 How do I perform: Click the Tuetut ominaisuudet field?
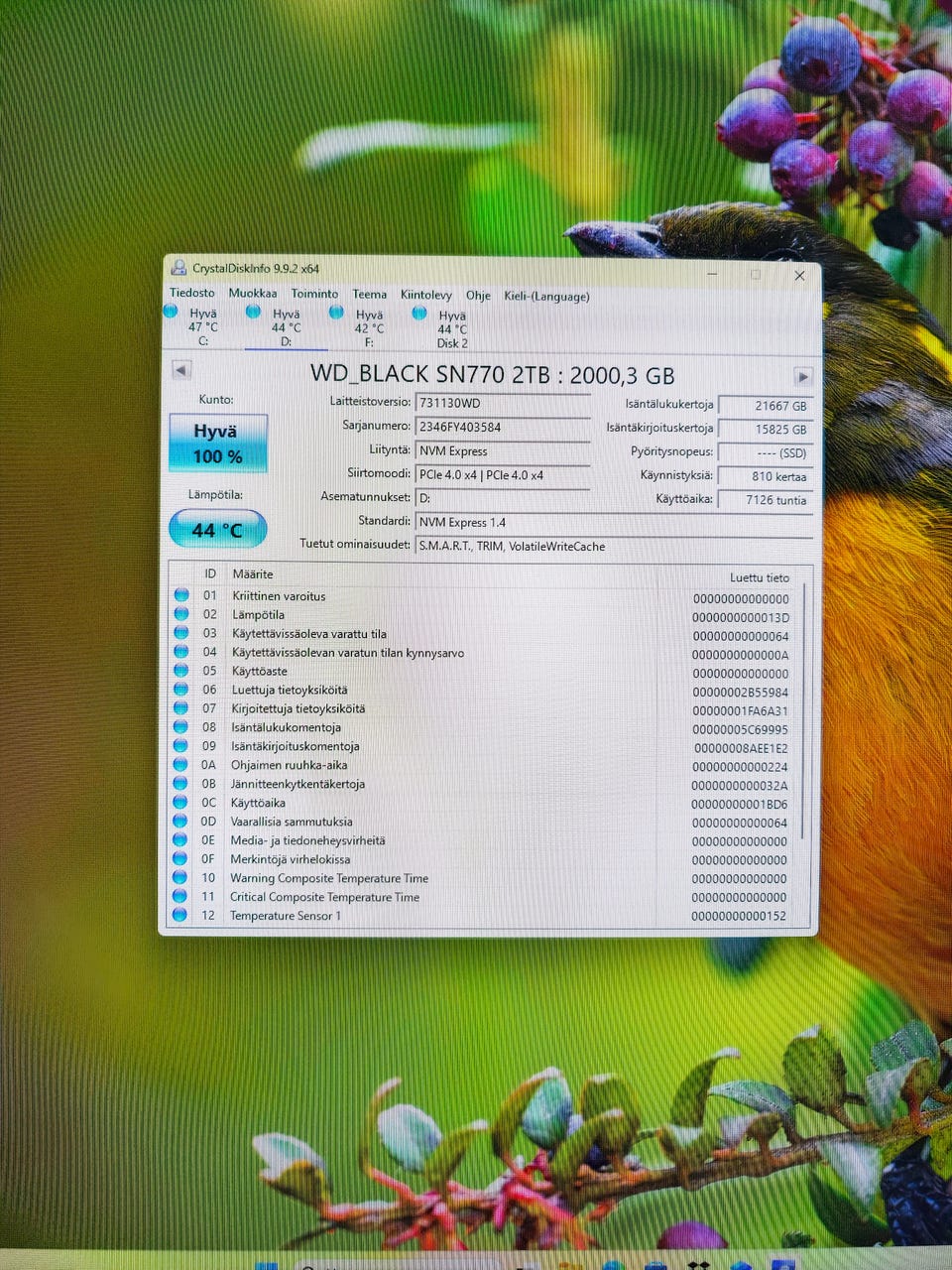(x=614, y=546)
